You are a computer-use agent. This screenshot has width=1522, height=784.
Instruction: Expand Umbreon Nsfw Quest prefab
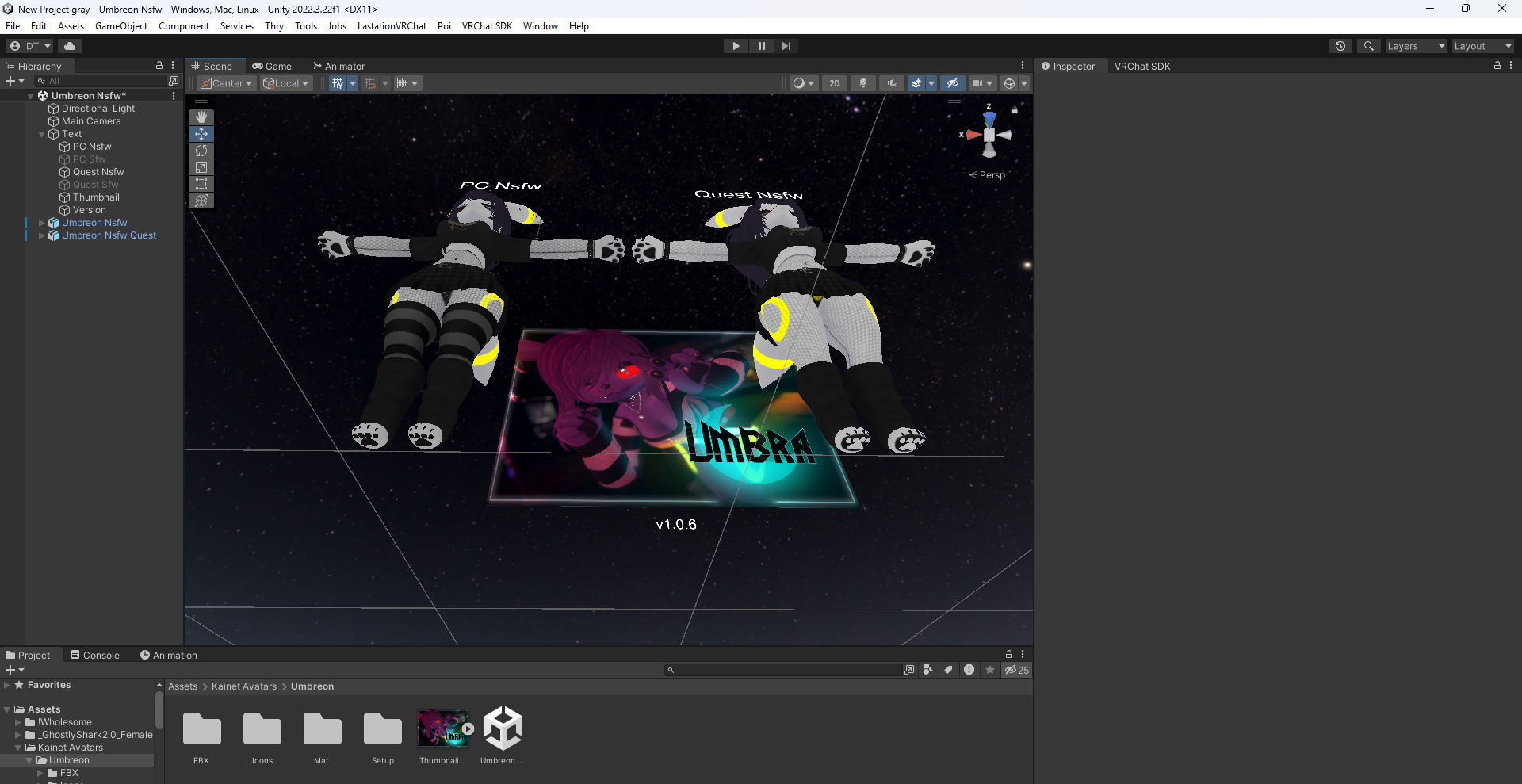pyautogui.click(x=42, y=235)
